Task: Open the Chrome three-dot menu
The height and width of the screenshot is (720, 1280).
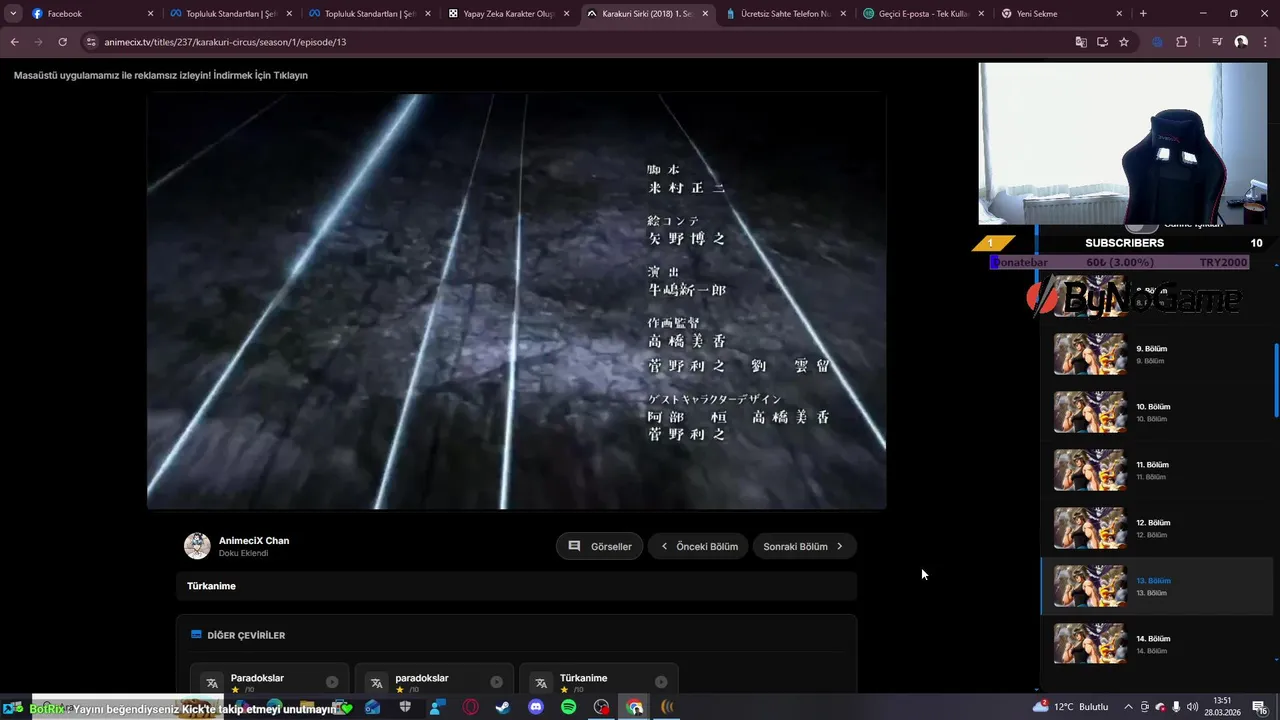Action: 1264,42
